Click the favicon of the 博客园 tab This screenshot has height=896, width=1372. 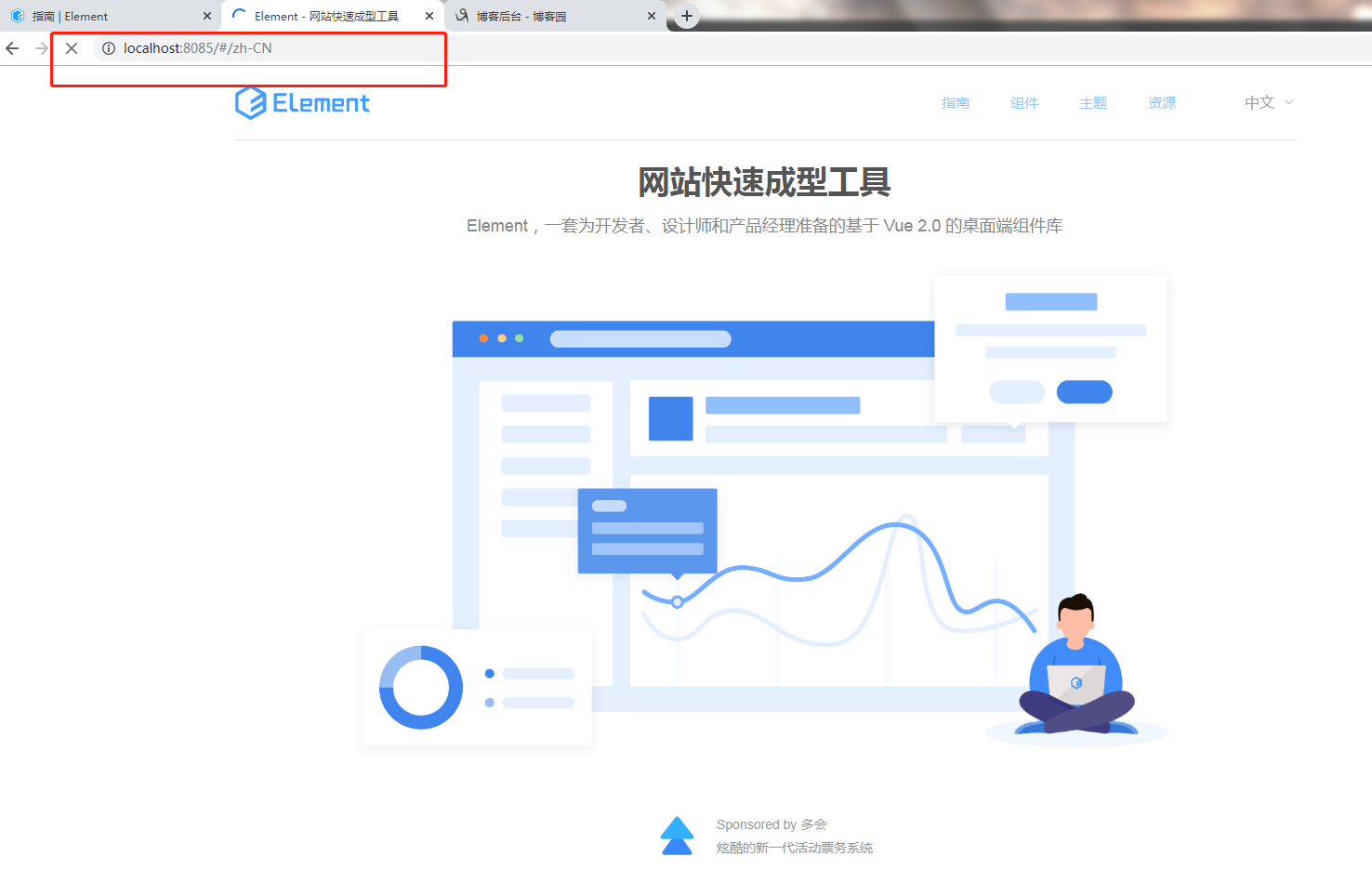point(462,16)
